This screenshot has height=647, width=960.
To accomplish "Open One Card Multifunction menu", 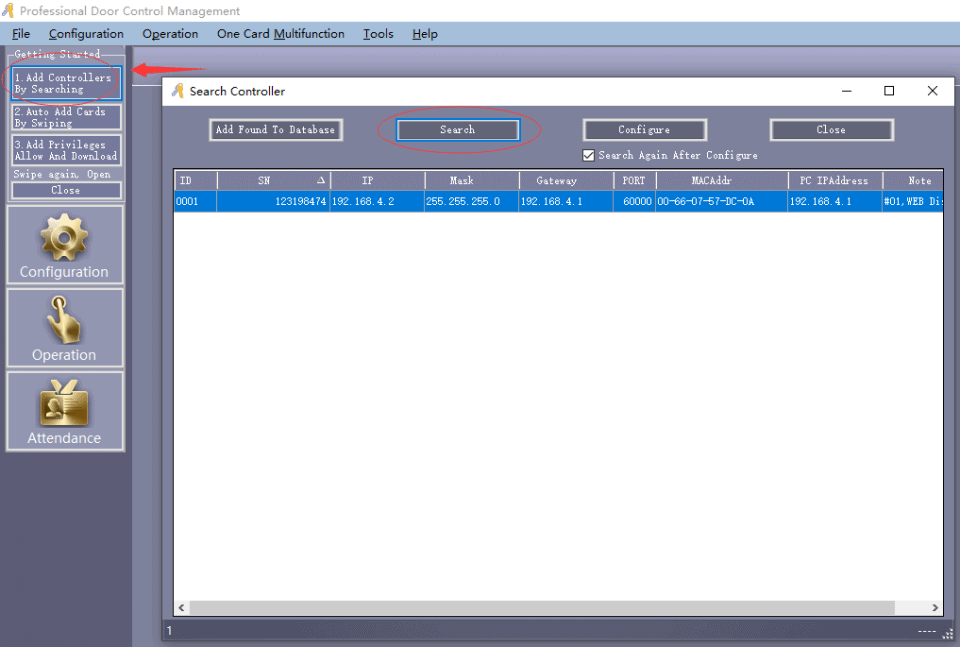I will (x=280, y=34).
